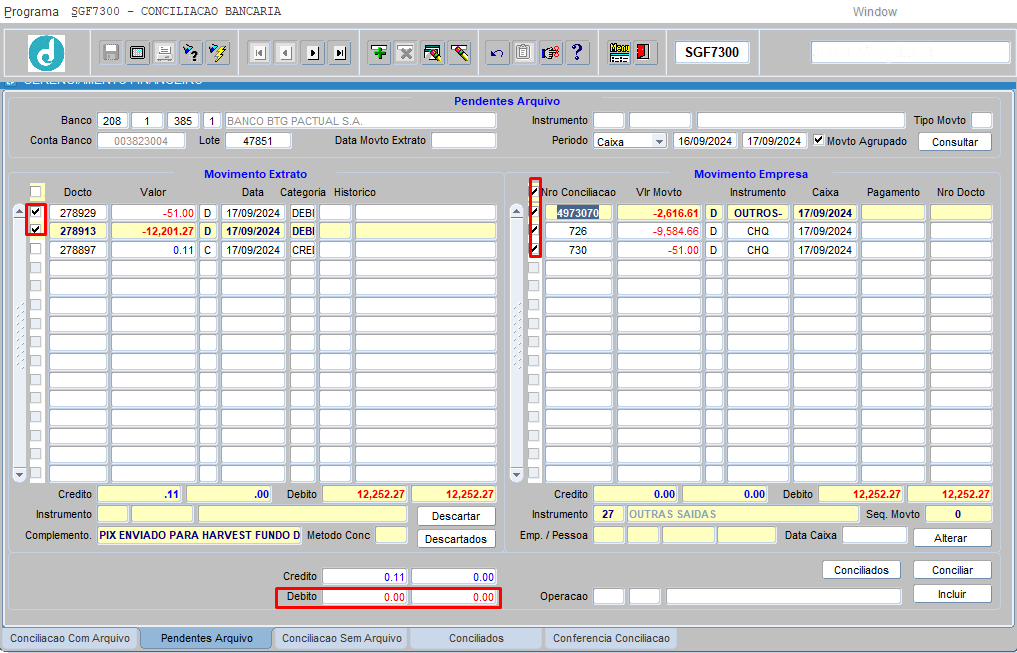This screenshot has height=653, width=1017.
Task: Click the Lote field showing 47851
Action: click(x=258, y=141)
